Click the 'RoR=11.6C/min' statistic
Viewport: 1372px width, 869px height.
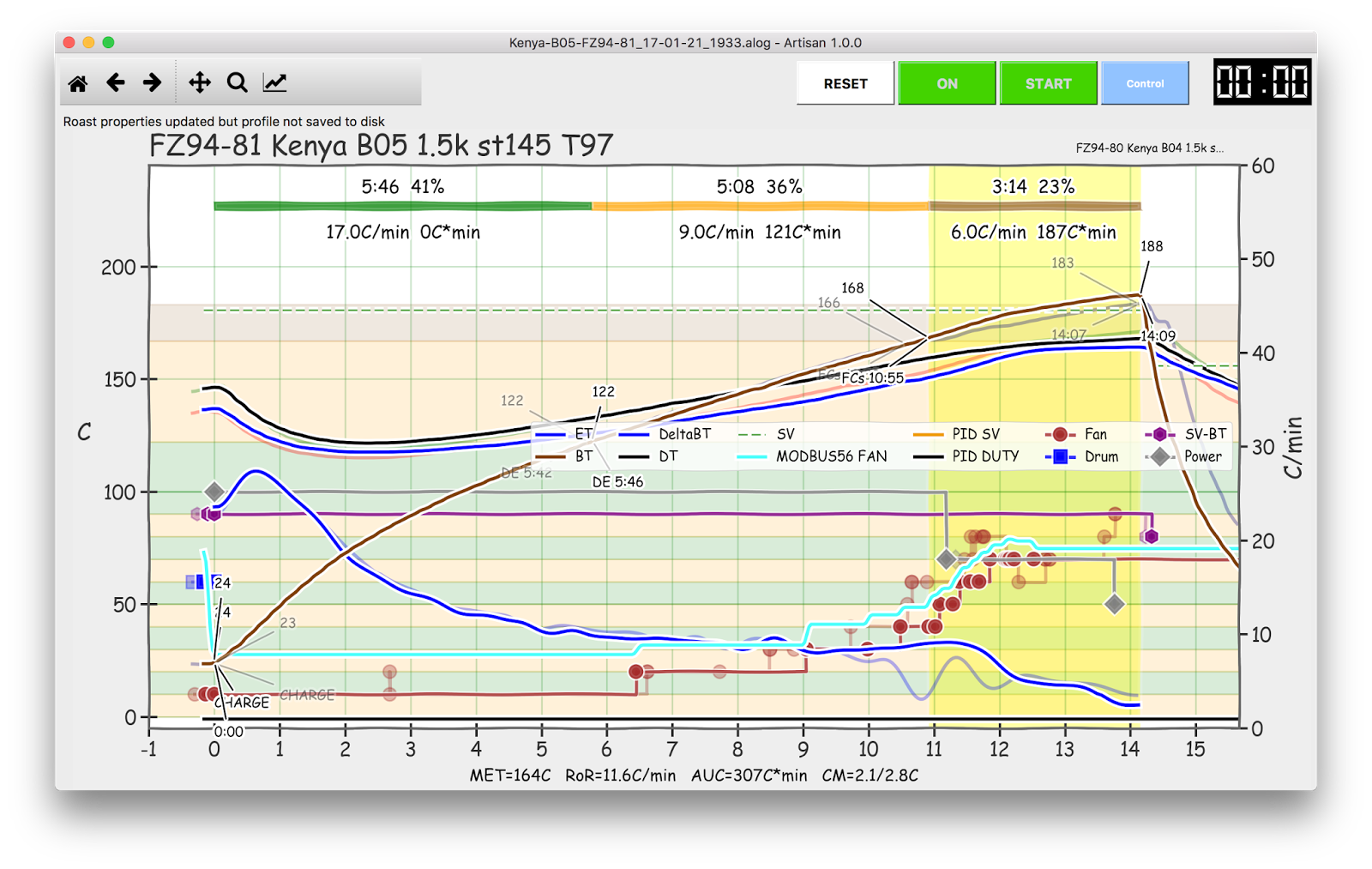tap(620, 775)
